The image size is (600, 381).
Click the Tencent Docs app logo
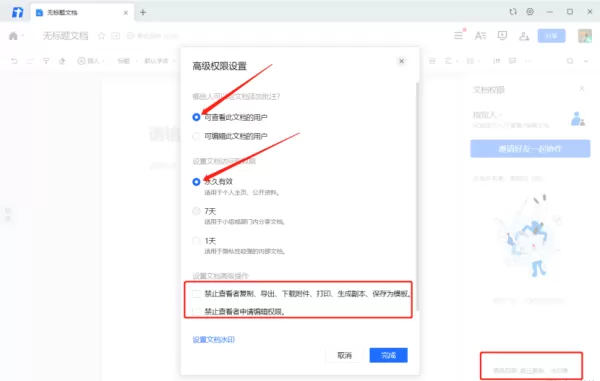point(17,12)
